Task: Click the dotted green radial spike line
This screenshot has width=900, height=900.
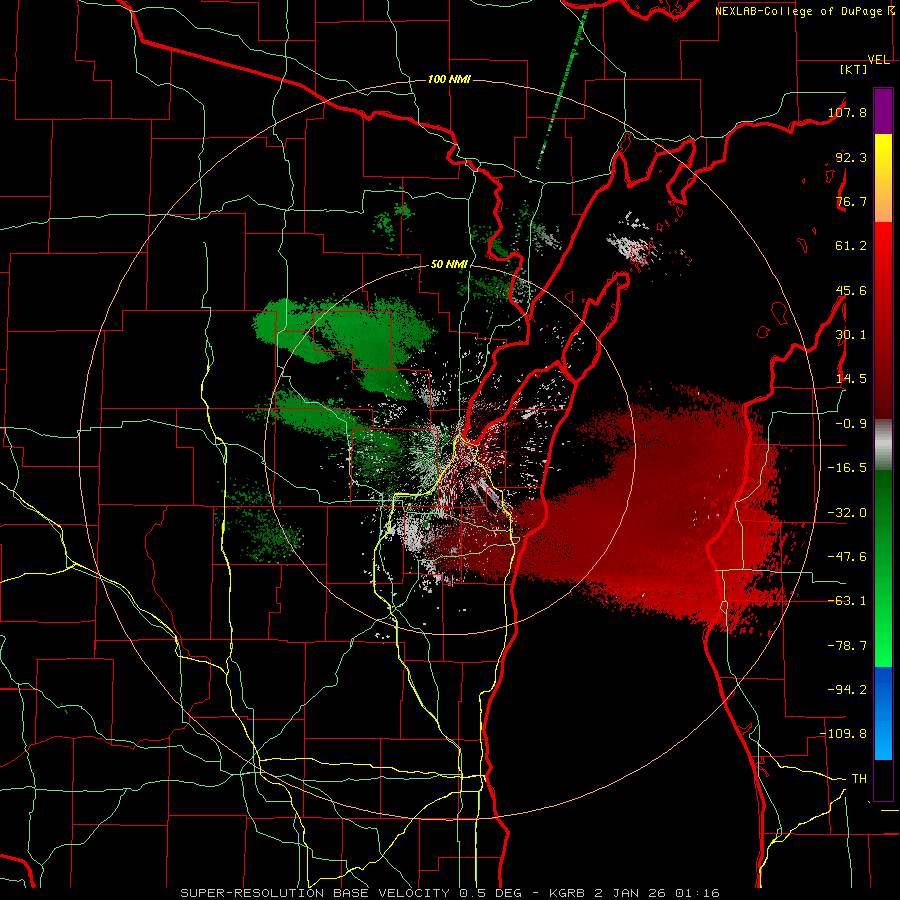Action: [x=562, y=89]
